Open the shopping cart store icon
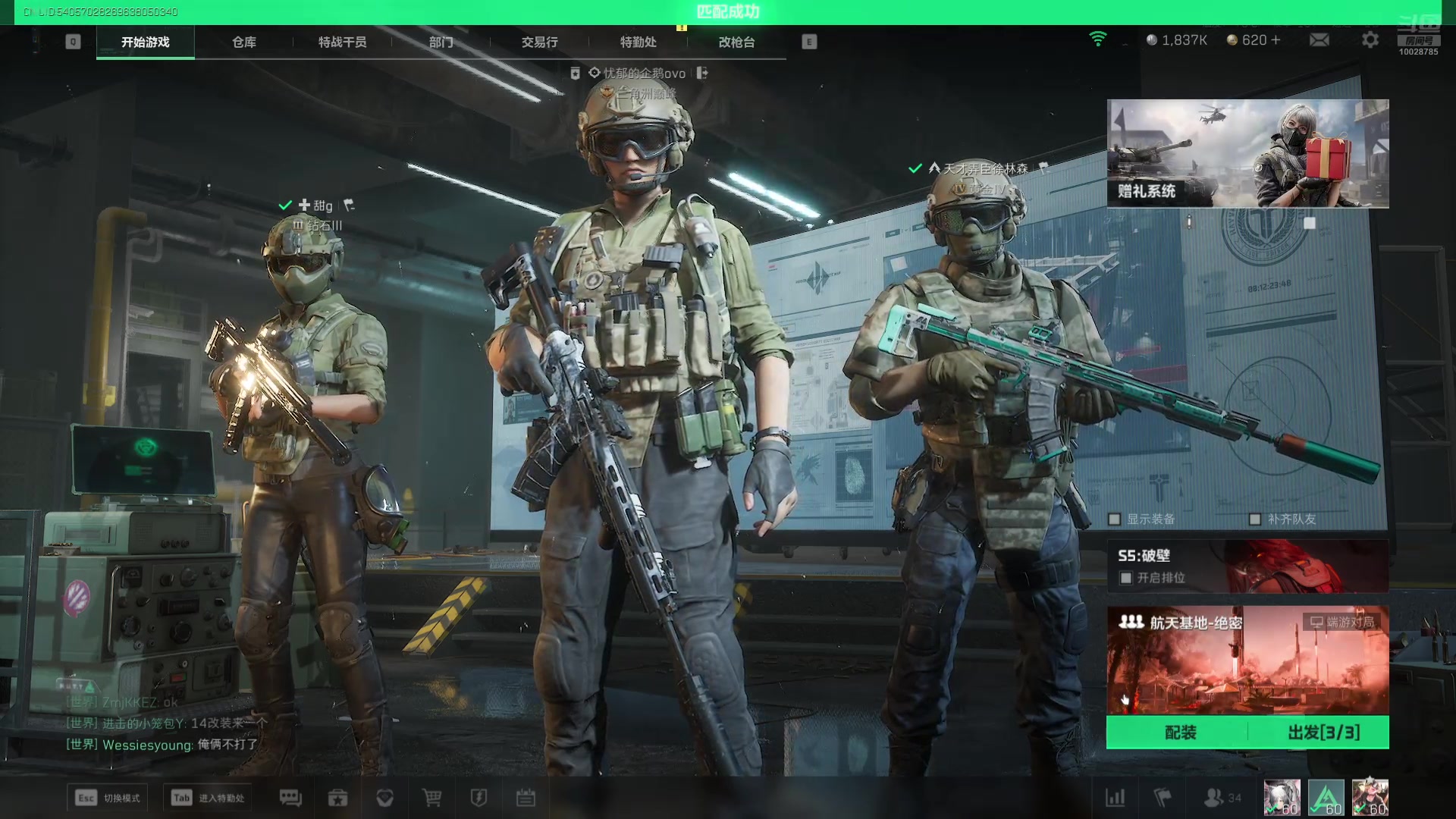 432,798
